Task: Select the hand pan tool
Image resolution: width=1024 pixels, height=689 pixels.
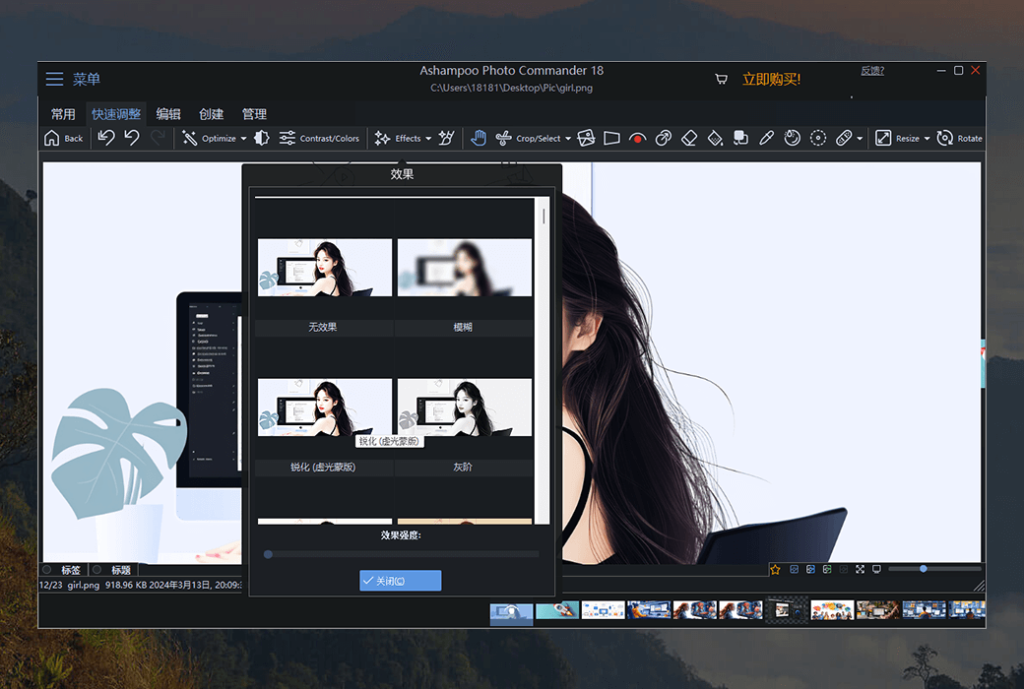Action: pos(479,138)
